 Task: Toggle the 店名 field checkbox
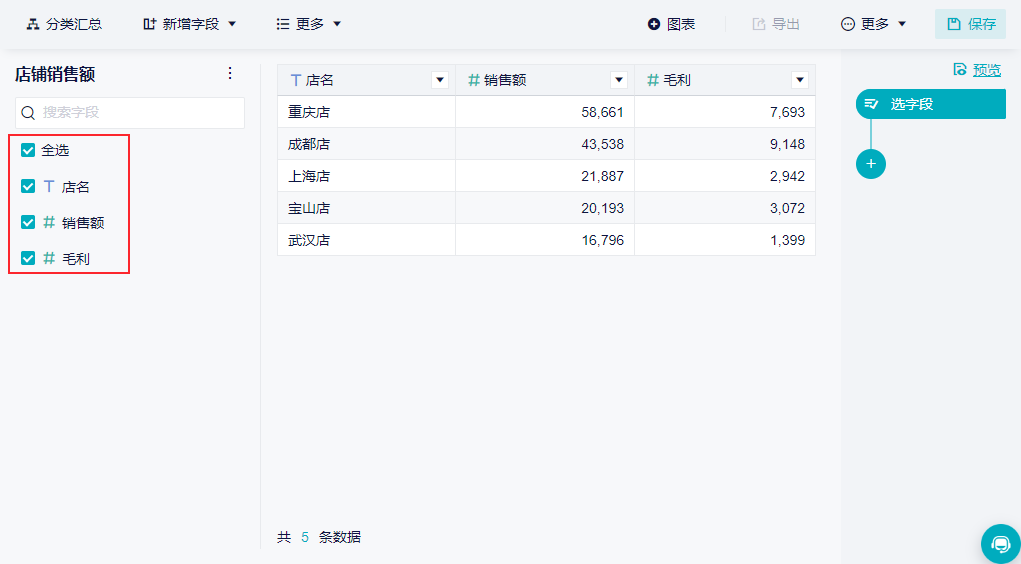click(28, 186)
